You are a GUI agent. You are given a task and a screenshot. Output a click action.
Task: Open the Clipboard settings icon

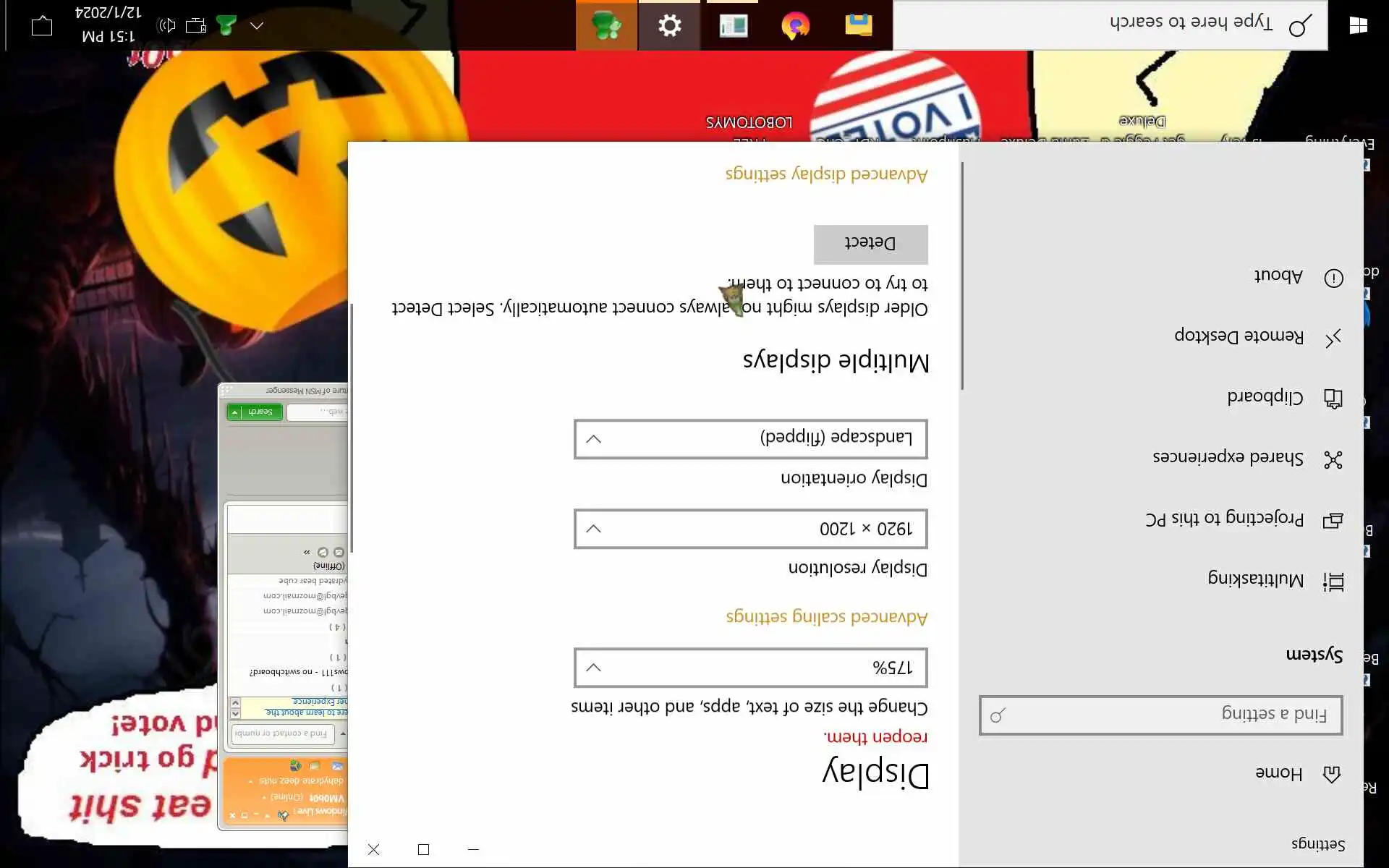click(x=1333, y=399)
